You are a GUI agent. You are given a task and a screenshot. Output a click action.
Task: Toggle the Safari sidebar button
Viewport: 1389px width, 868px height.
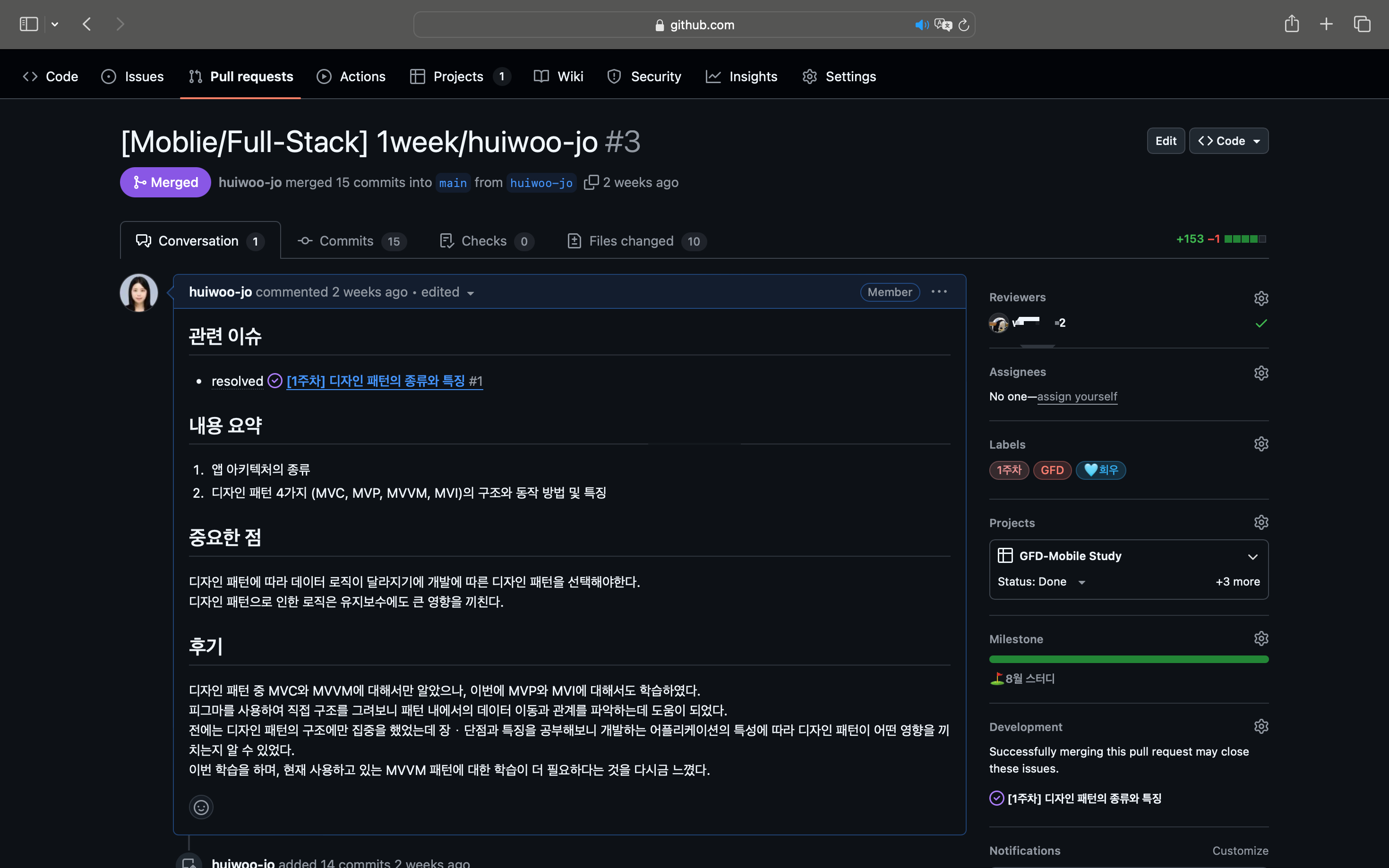[29, 24]
